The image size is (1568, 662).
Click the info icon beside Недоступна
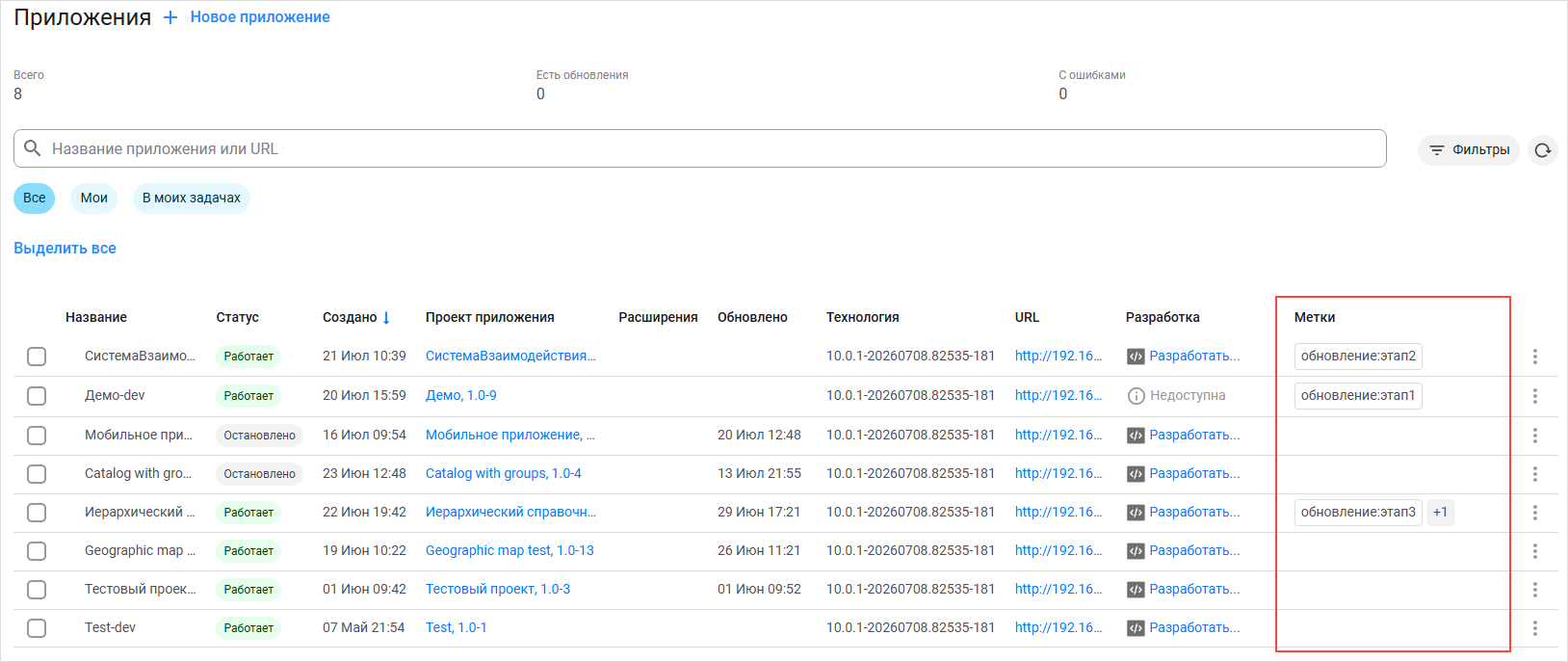pyautogui.click(x=1136, y=396)
